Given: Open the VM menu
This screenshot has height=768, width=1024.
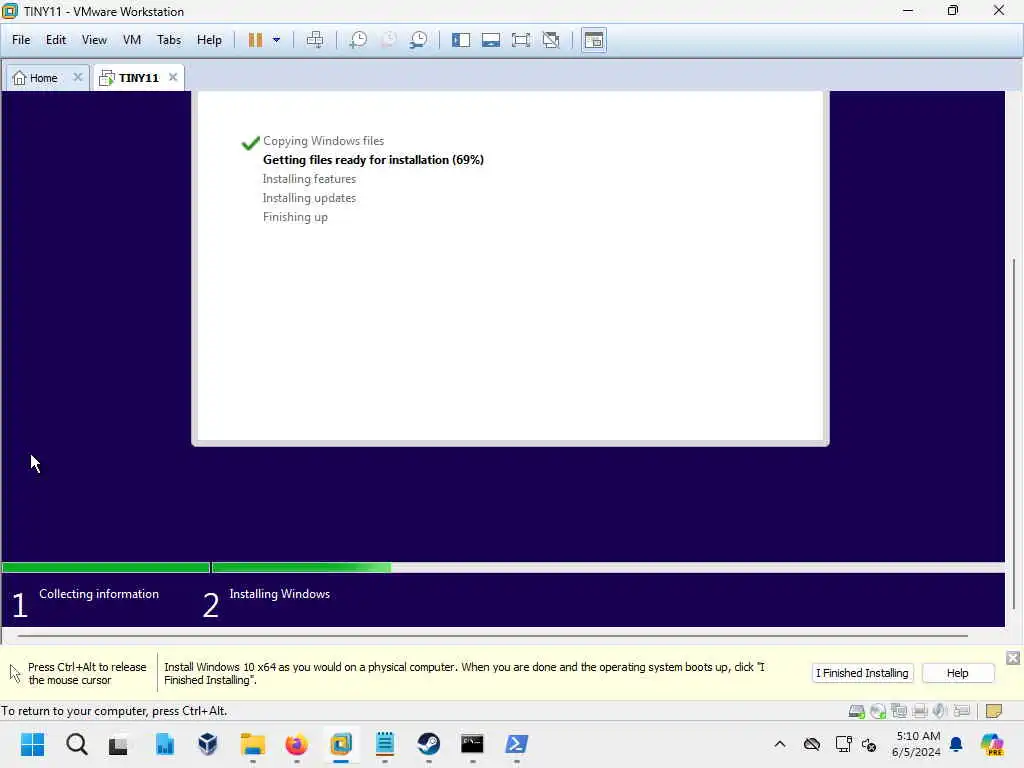Looking at the screenshot, I should point(132,40).
